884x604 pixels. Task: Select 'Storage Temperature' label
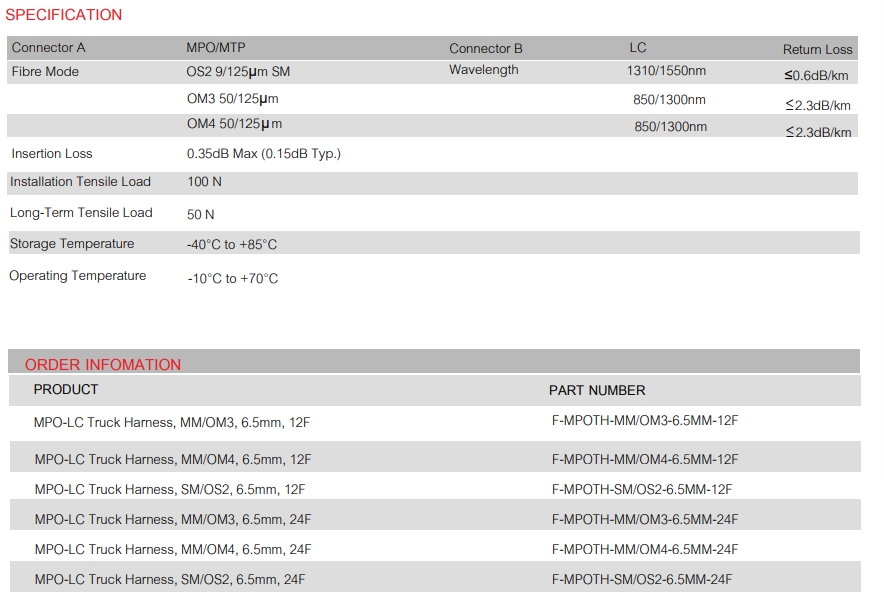point(72,244)
